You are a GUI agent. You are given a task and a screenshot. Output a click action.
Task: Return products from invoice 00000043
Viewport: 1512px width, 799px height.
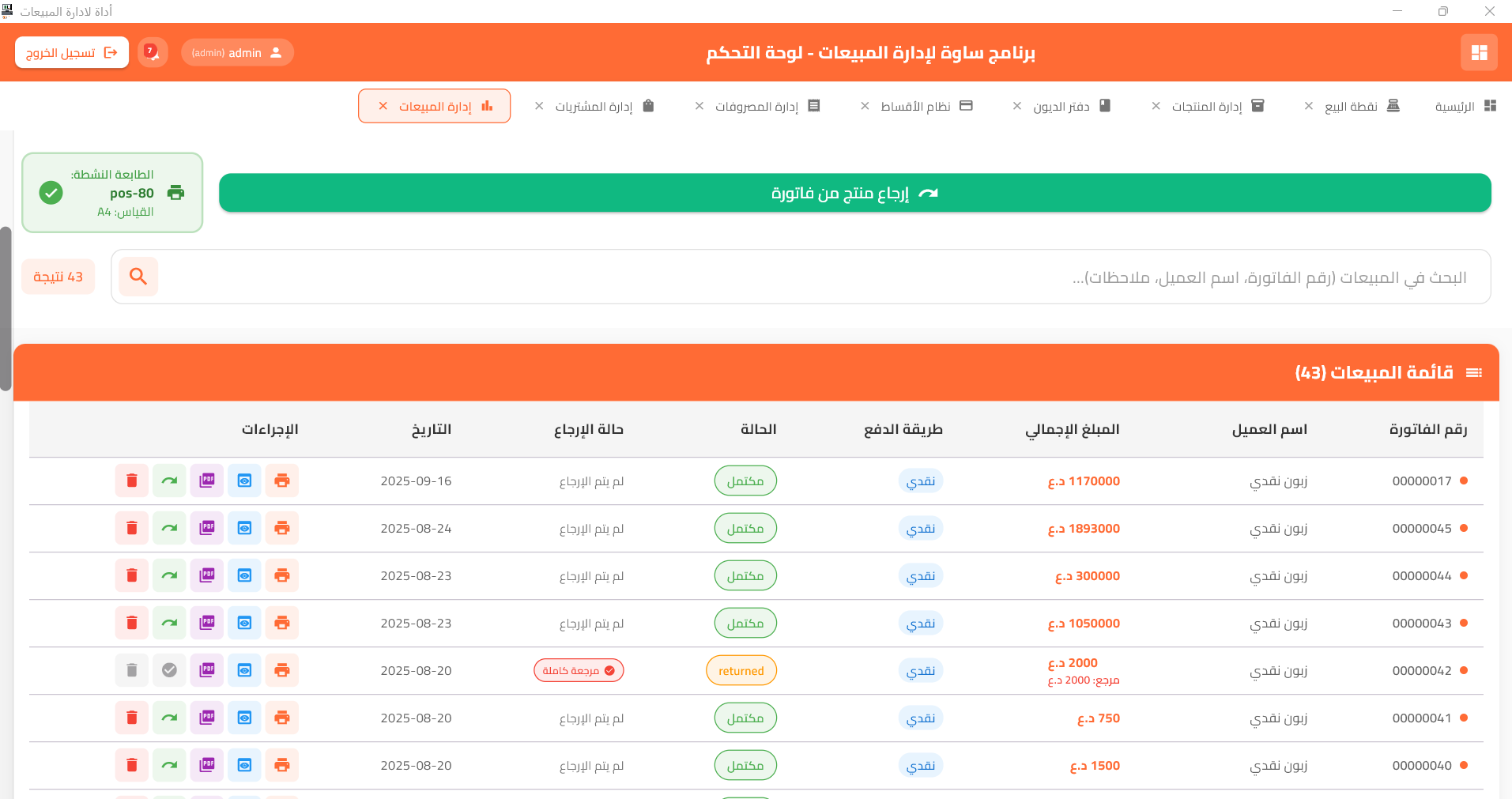point(169,623)
